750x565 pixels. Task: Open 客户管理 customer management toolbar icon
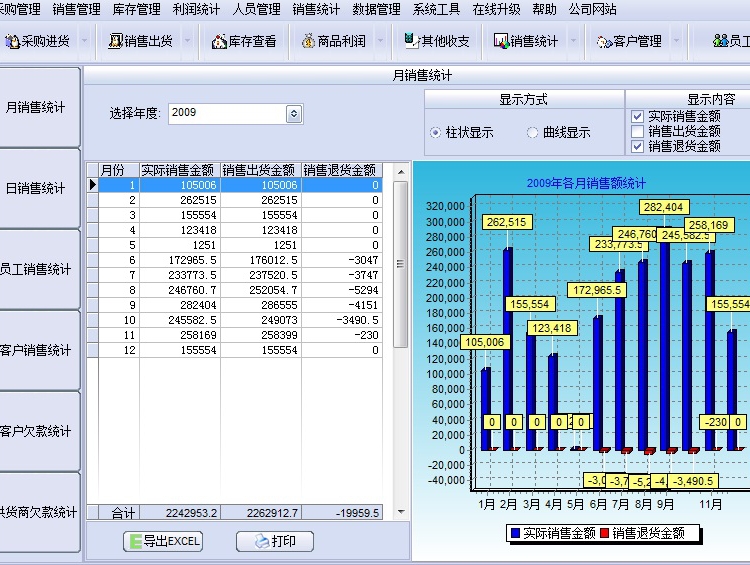[x=605, y=42]
